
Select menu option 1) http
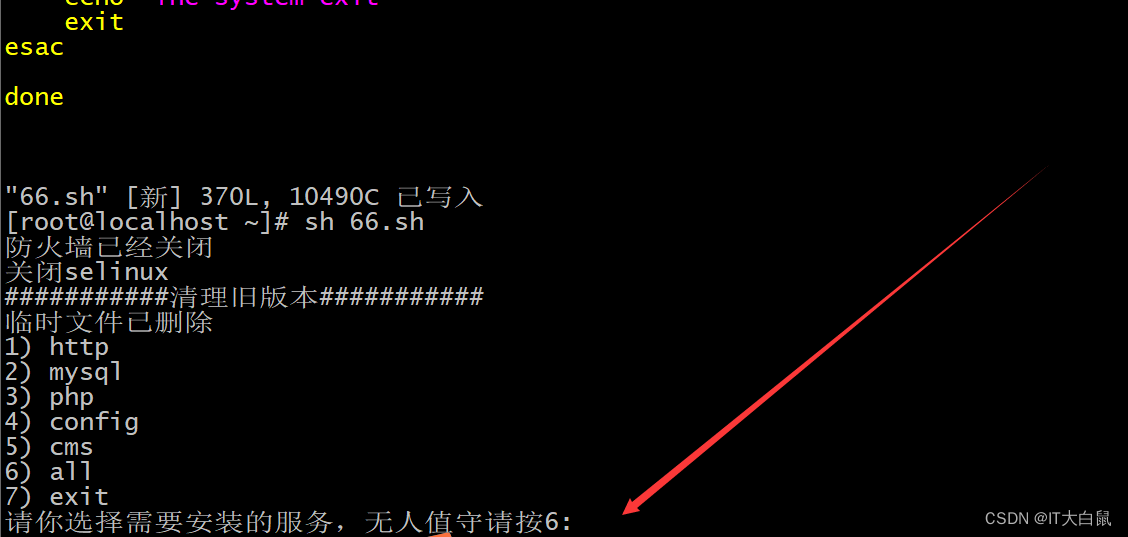(57, 347)
